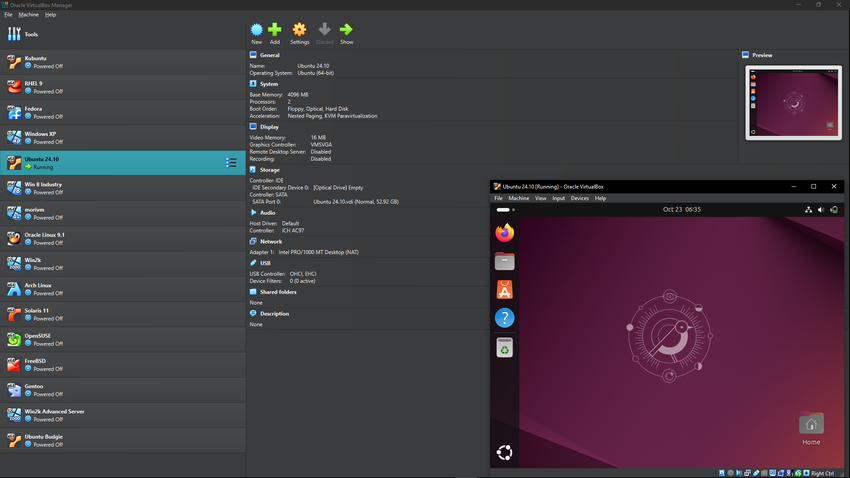This screenshot has width=850, height=478.
Task: Open the Home folder on the guest desktop
Action: click(x=811, y=428)
